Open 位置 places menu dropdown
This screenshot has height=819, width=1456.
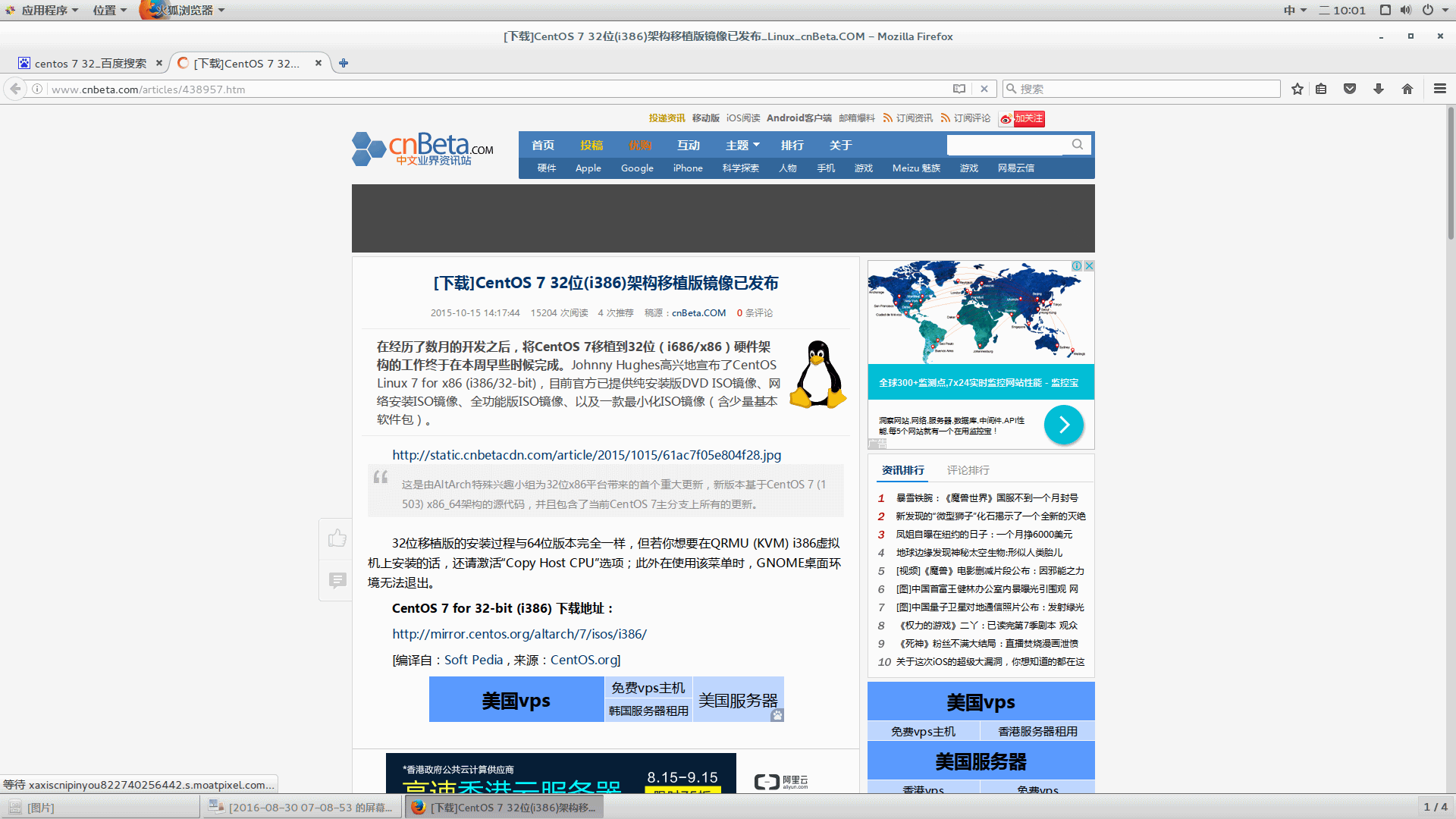tap(109, 10)
